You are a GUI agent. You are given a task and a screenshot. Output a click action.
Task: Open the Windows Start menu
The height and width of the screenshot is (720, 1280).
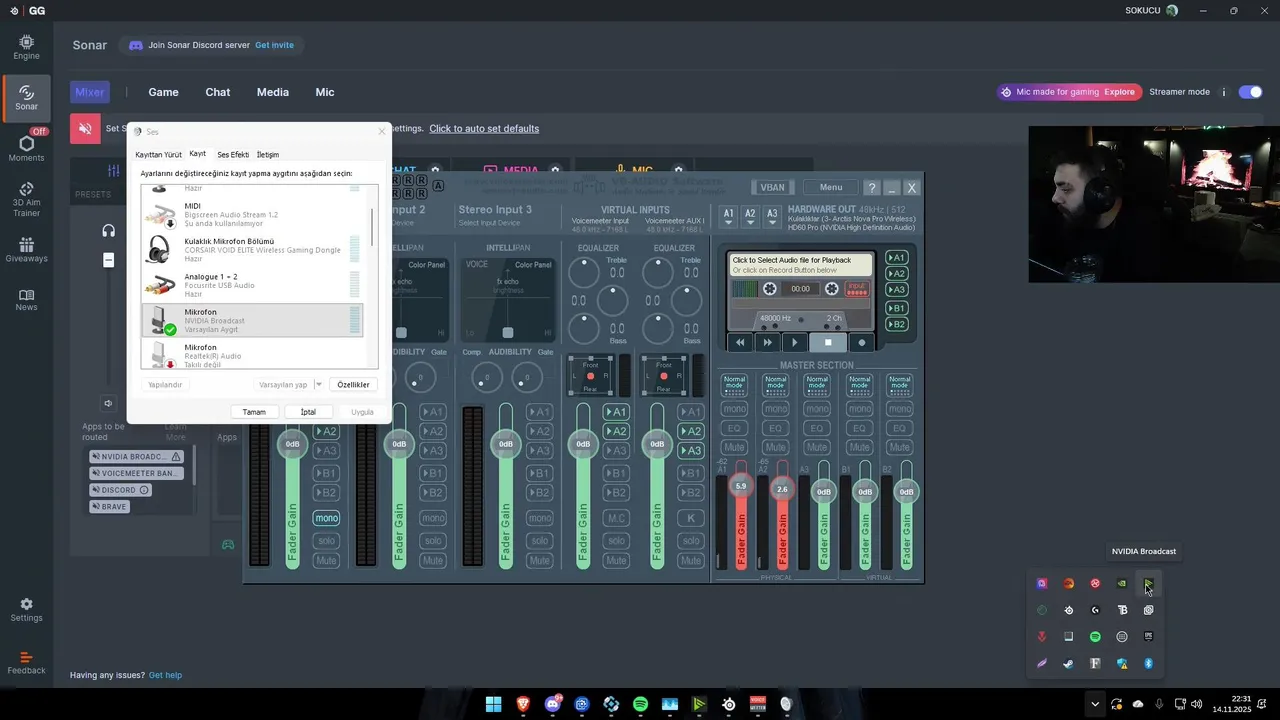pyautogui.click(x=493, y=704)
